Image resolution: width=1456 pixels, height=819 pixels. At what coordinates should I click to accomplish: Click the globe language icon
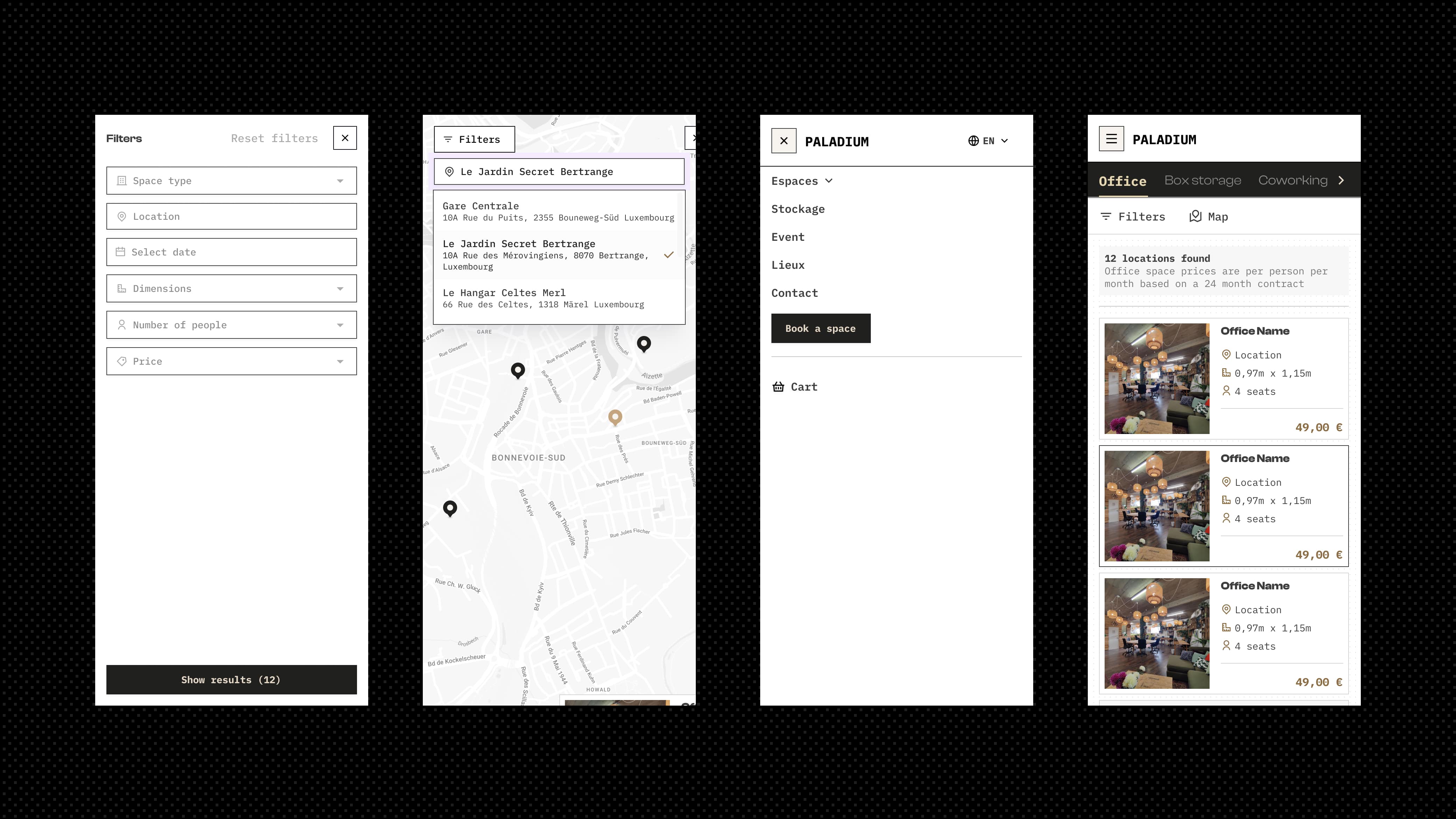[x=973, y=141]
